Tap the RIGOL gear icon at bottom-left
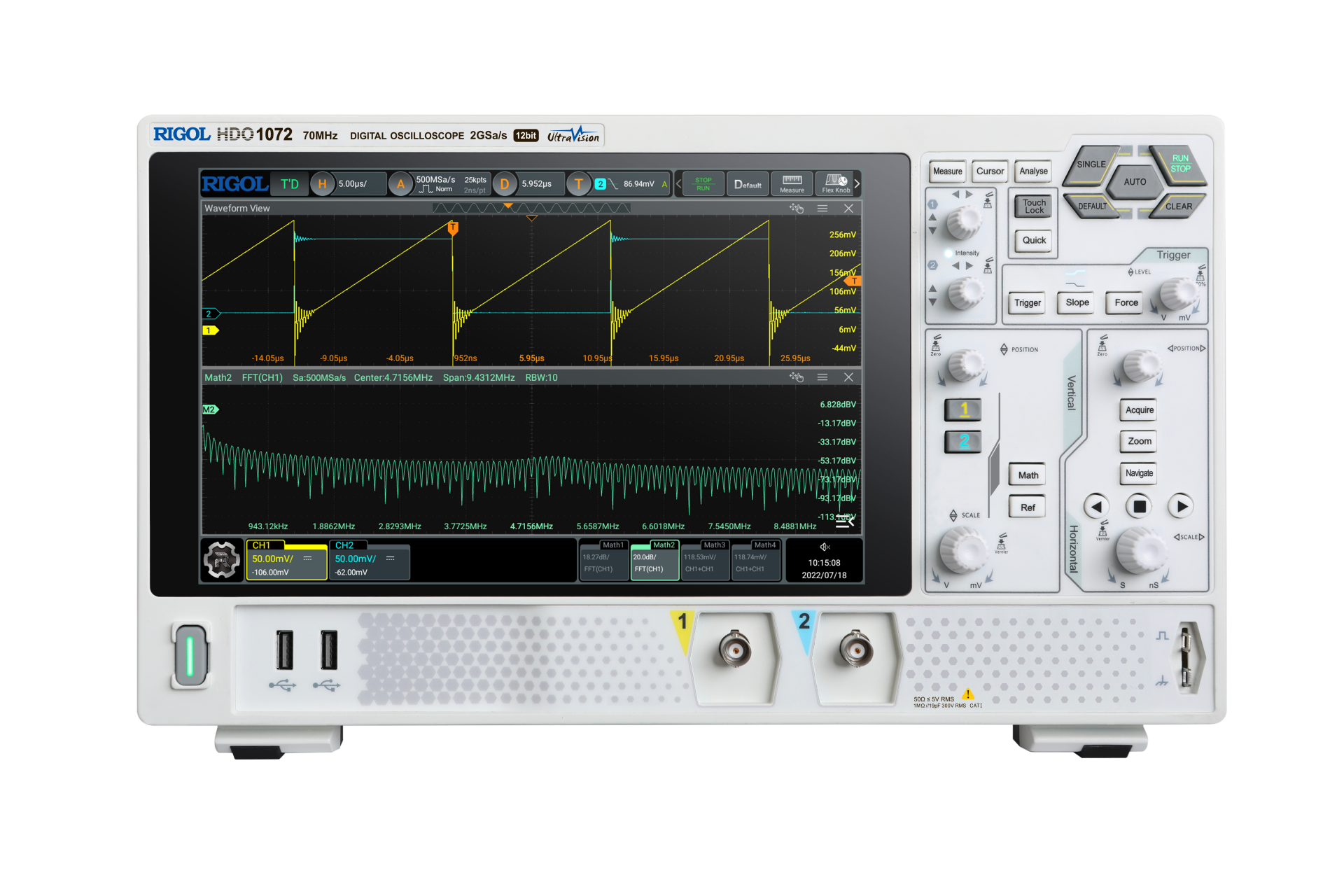1344x896 pixels. coord(221,560)
